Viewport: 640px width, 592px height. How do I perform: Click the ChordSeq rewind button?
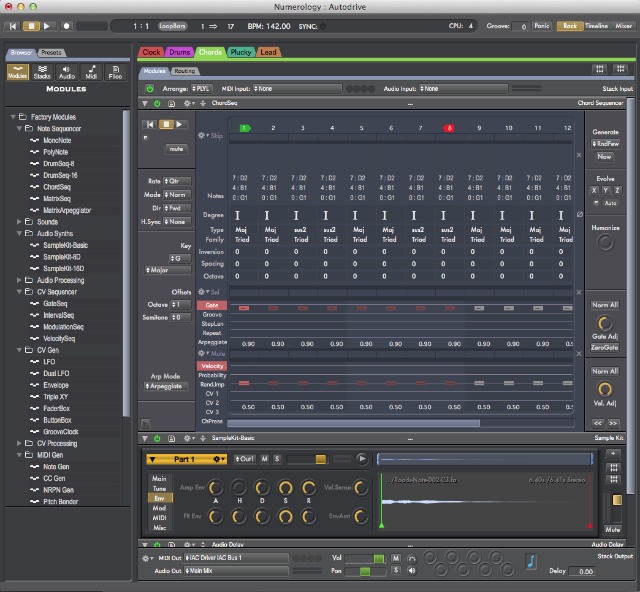150,124
